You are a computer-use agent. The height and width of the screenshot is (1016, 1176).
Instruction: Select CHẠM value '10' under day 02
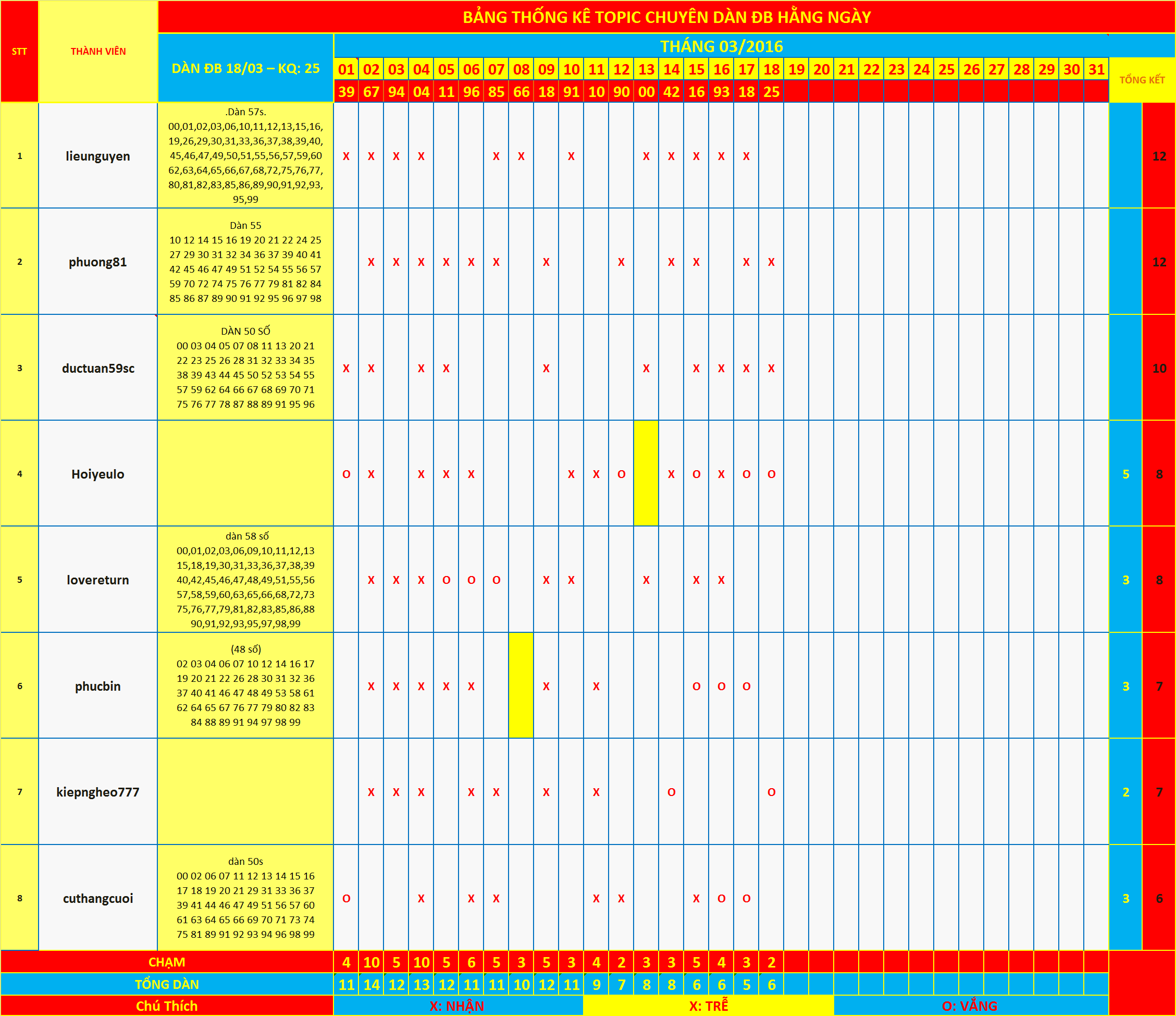click(x=371, y=962)
